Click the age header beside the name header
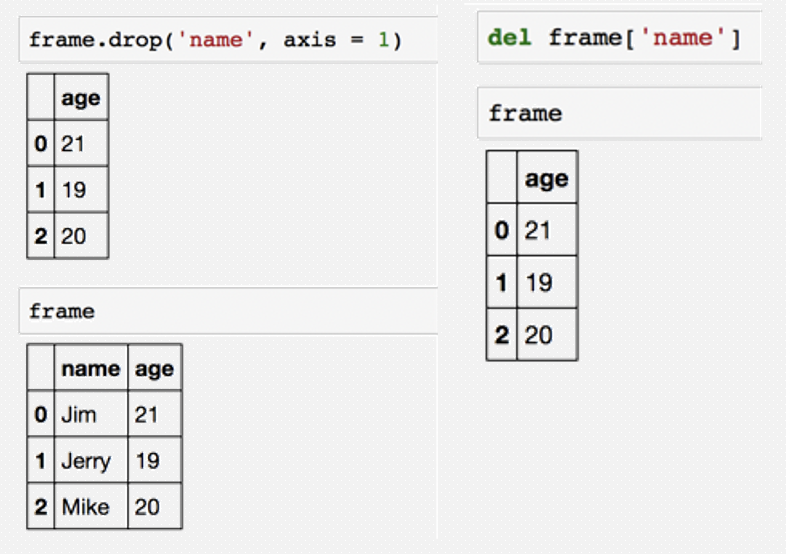The height and width of the screenshot is (554, 786). 154,368
